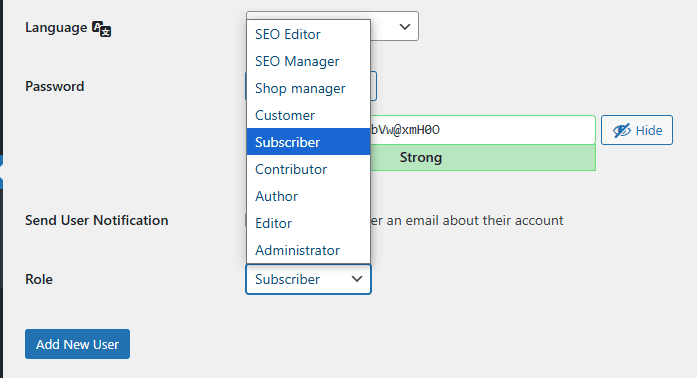Choose highlighted Subscriber option in list
The image size is (697, 378).
[x=308, y=142]
